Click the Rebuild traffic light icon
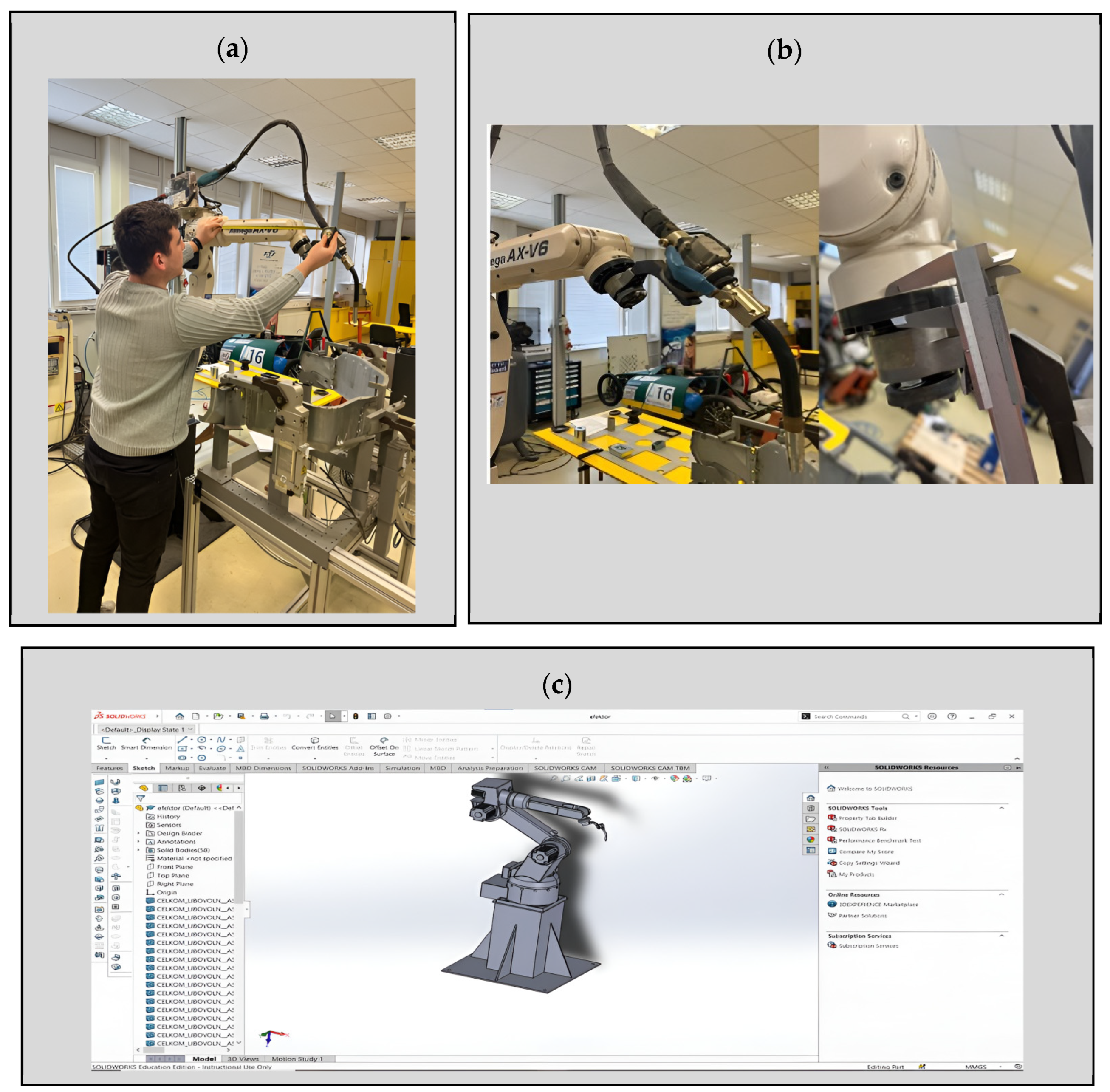Viewport: 1110px width, 1092px height. coord(356,716)
